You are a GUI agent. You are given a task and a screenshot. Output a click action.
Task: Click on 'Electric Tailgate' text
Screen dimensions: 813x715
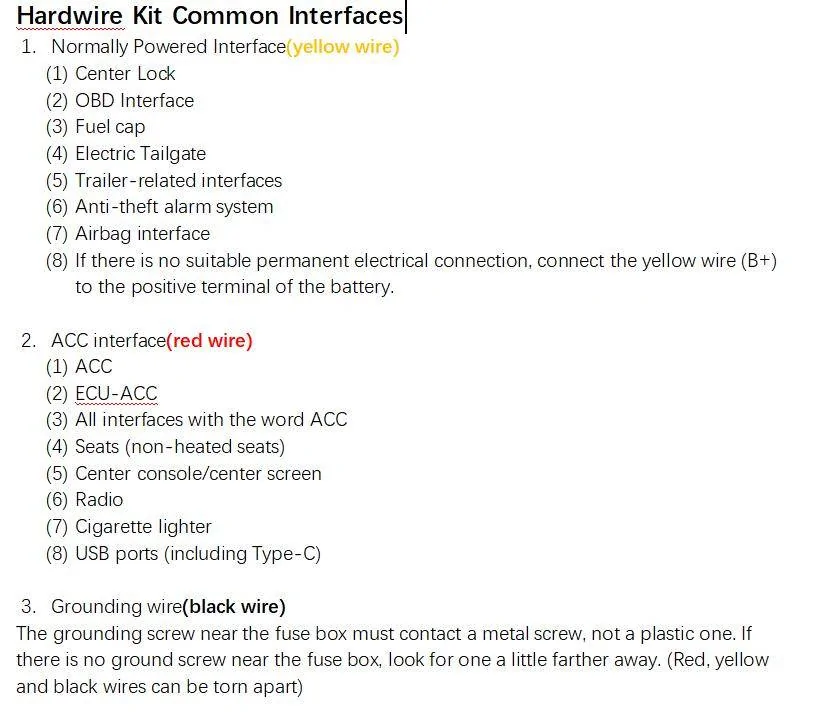click(x=141, y=154)
